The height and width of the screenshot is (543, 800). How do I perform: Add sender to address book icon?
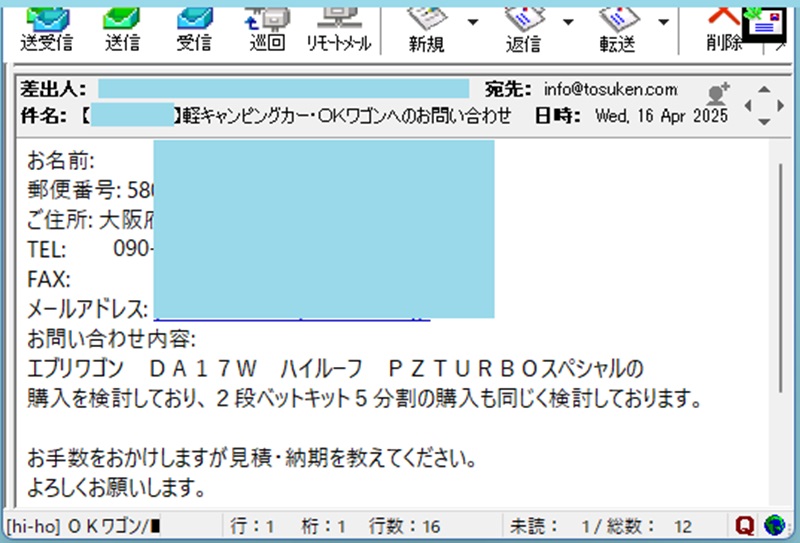(717, 95)
